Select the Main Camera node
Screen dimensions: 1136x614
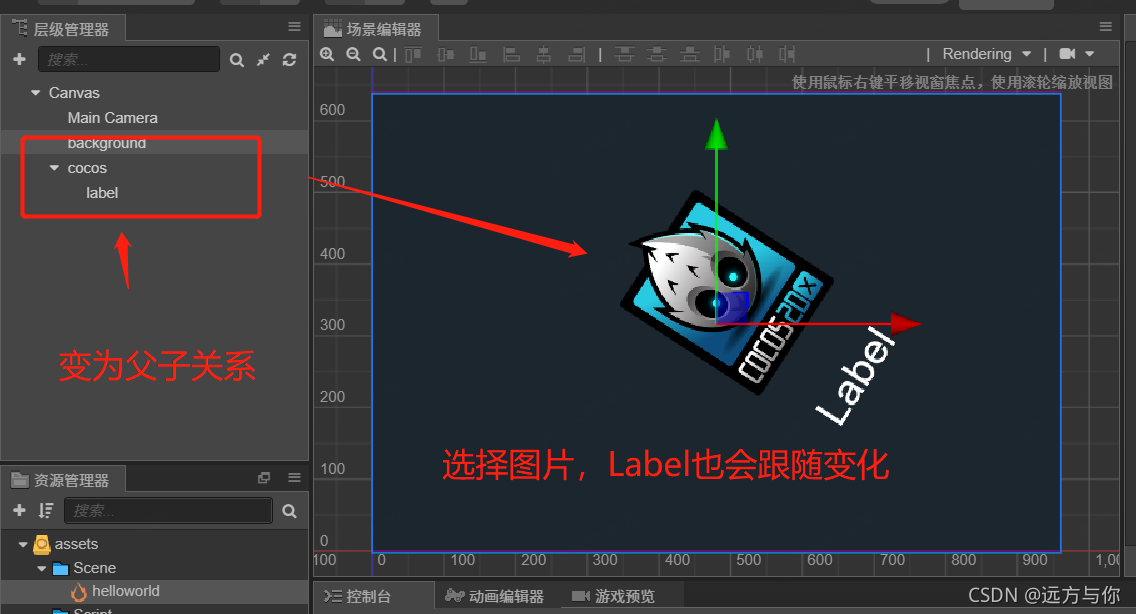(x=112, y=117)
